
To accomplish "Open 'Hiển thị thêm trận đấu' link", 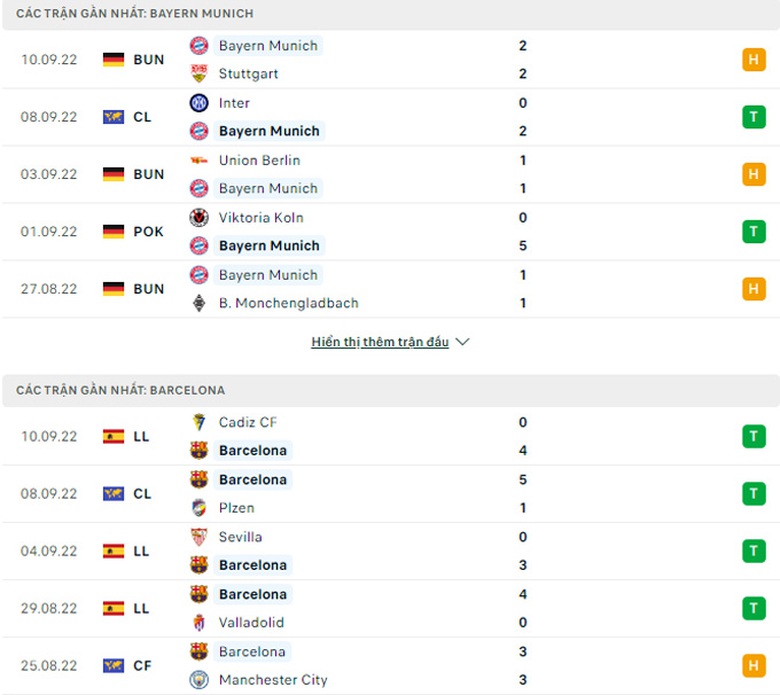I will (380, 342).
